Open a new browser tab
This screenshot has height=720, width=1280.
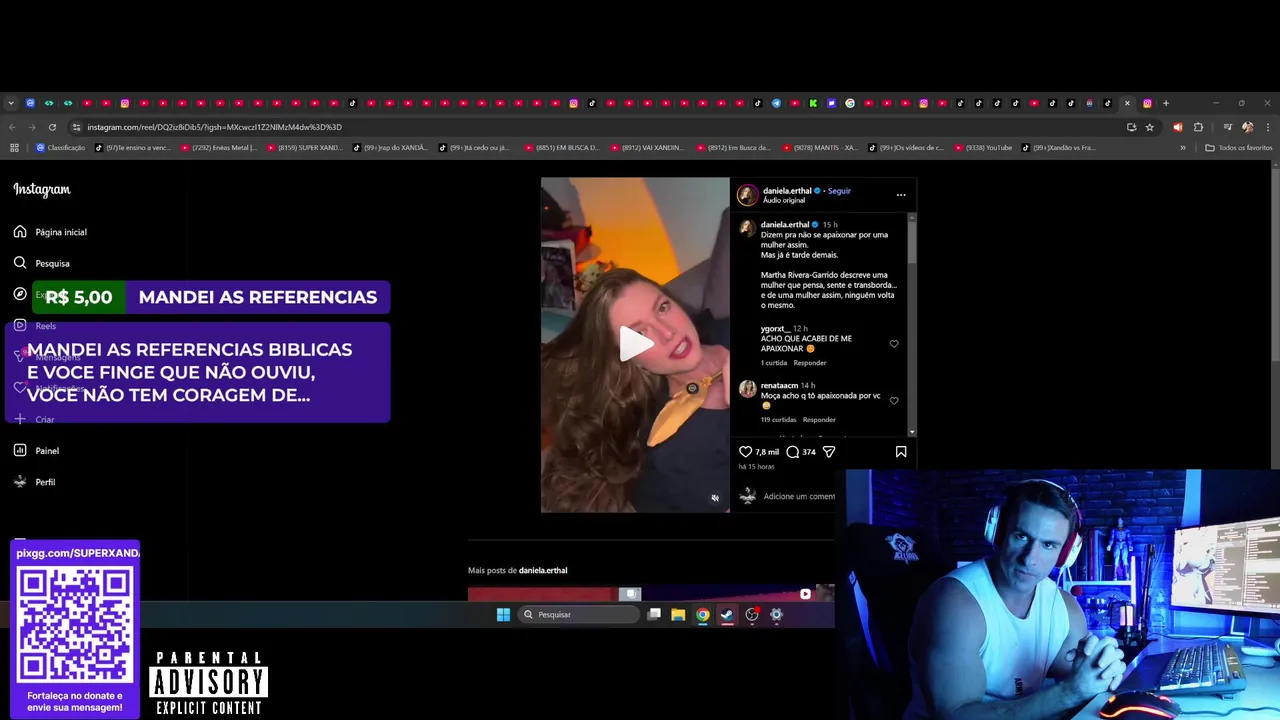(x=1165, y=103)
